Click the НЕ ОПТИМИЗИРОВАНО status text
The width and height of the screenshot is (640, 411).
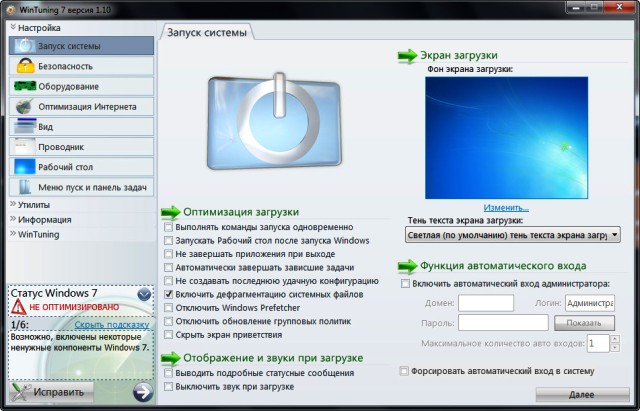click(x=74, y=307)
